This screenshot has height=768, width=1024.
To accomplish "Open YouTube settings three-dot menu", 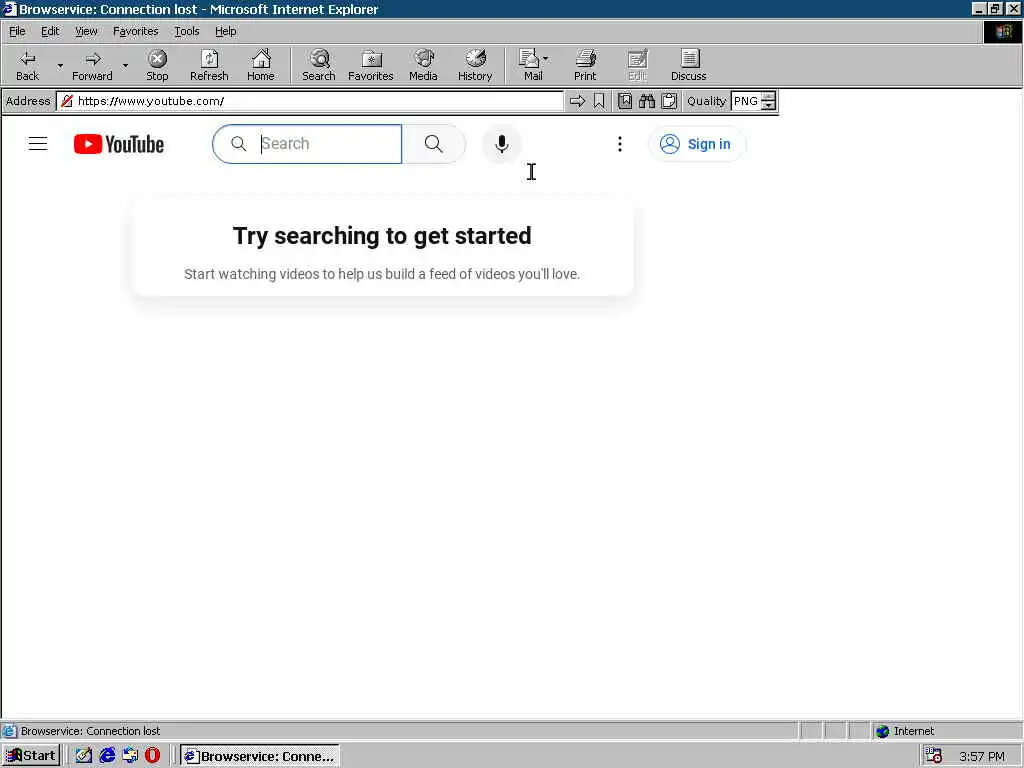I will pyautogui.click(x=620, y=144).
